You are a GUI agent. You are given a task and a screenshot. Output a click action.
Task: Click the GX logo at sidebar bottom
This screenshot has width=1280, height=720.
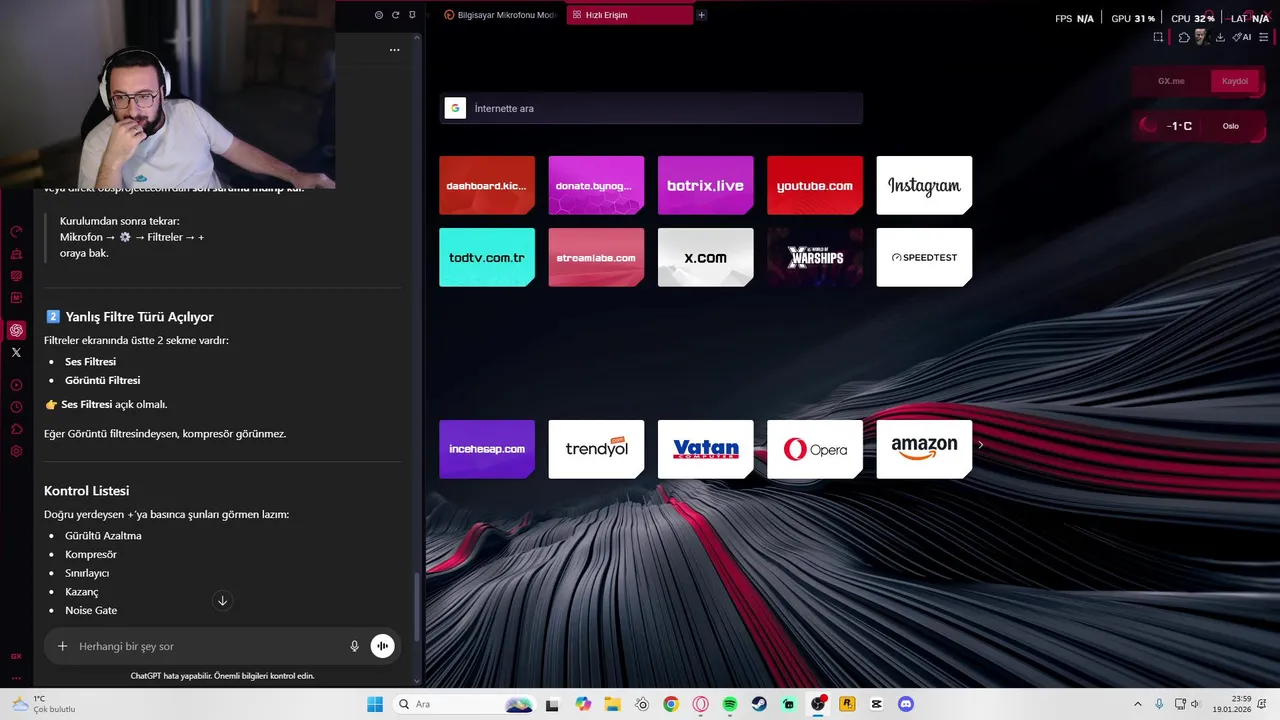16,656
